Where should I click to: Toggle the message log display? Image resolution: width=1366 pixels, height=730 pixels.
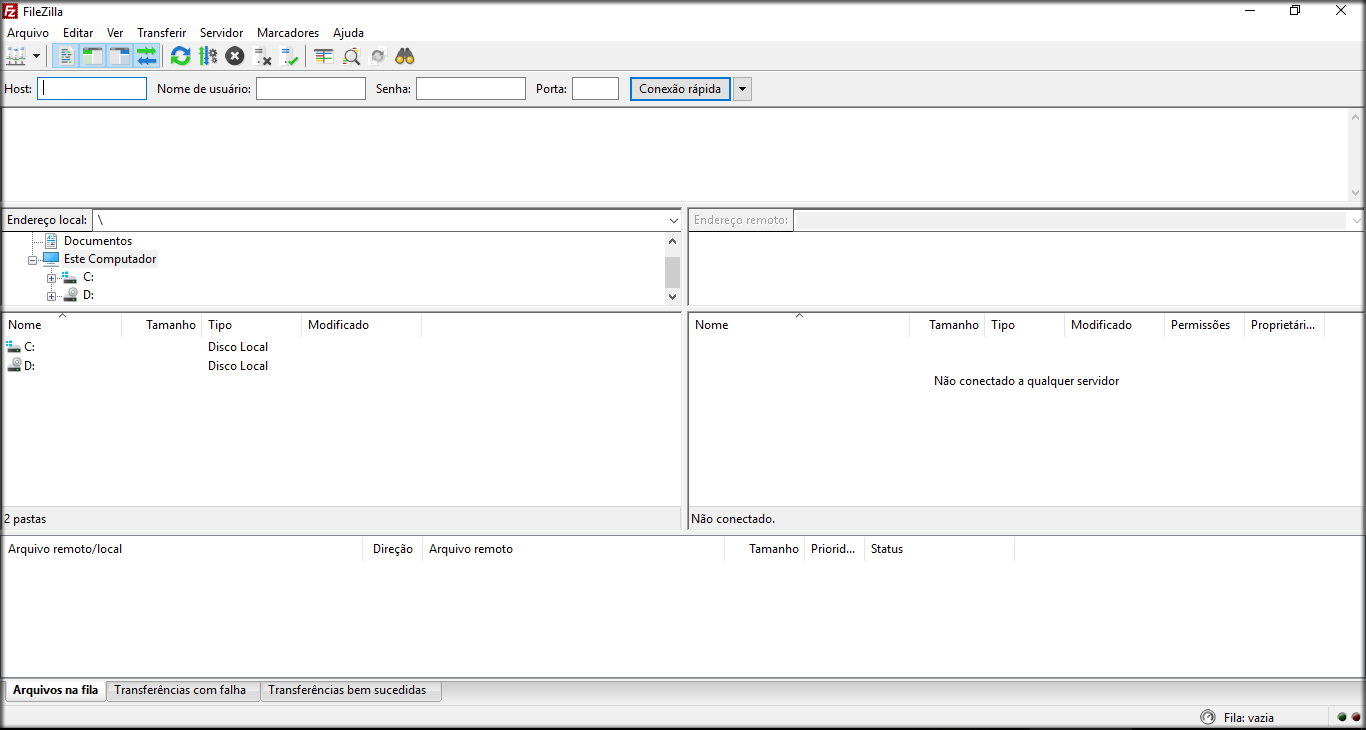[x=65, y=56]
